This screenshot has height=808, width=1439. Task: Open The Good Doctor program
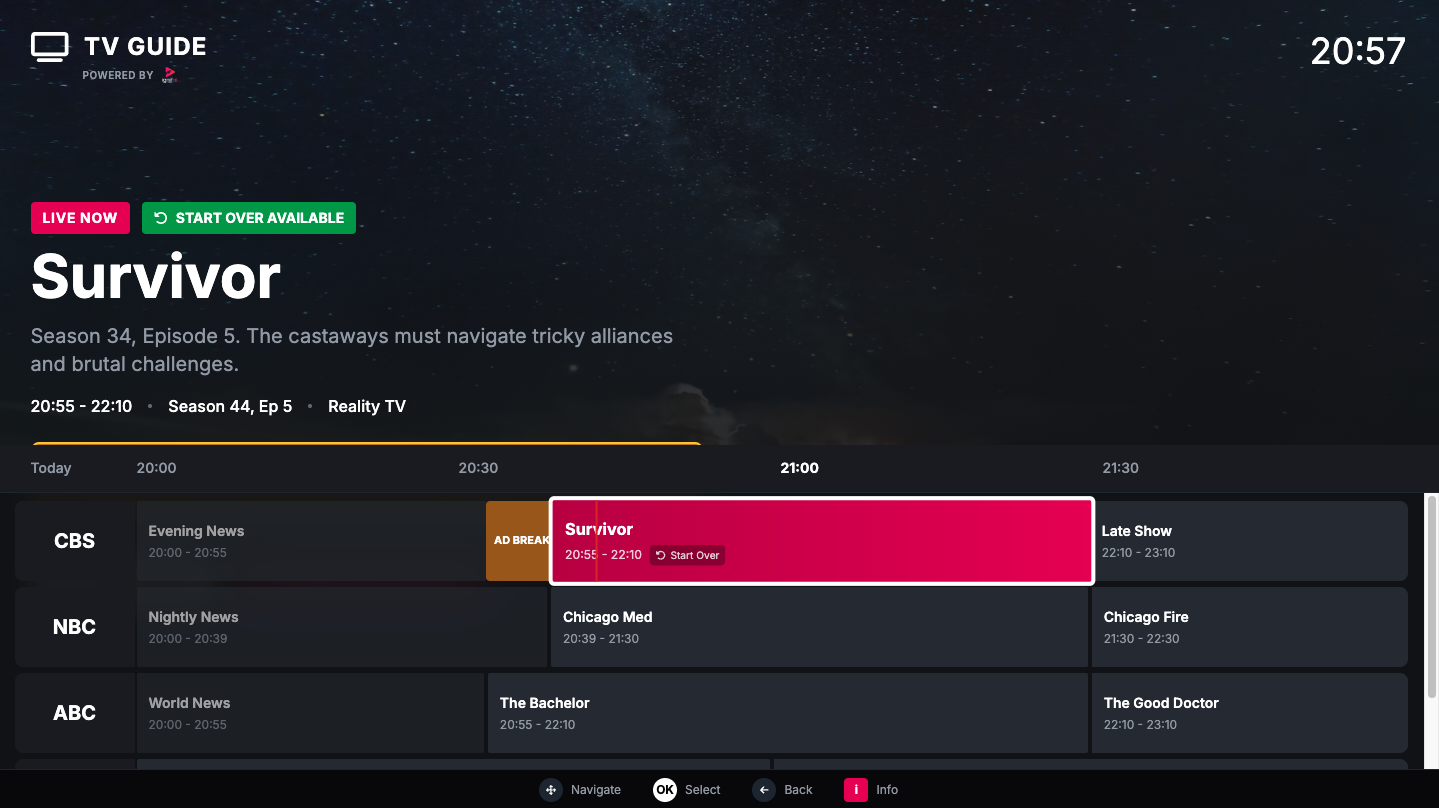(x=1250, y=713)
